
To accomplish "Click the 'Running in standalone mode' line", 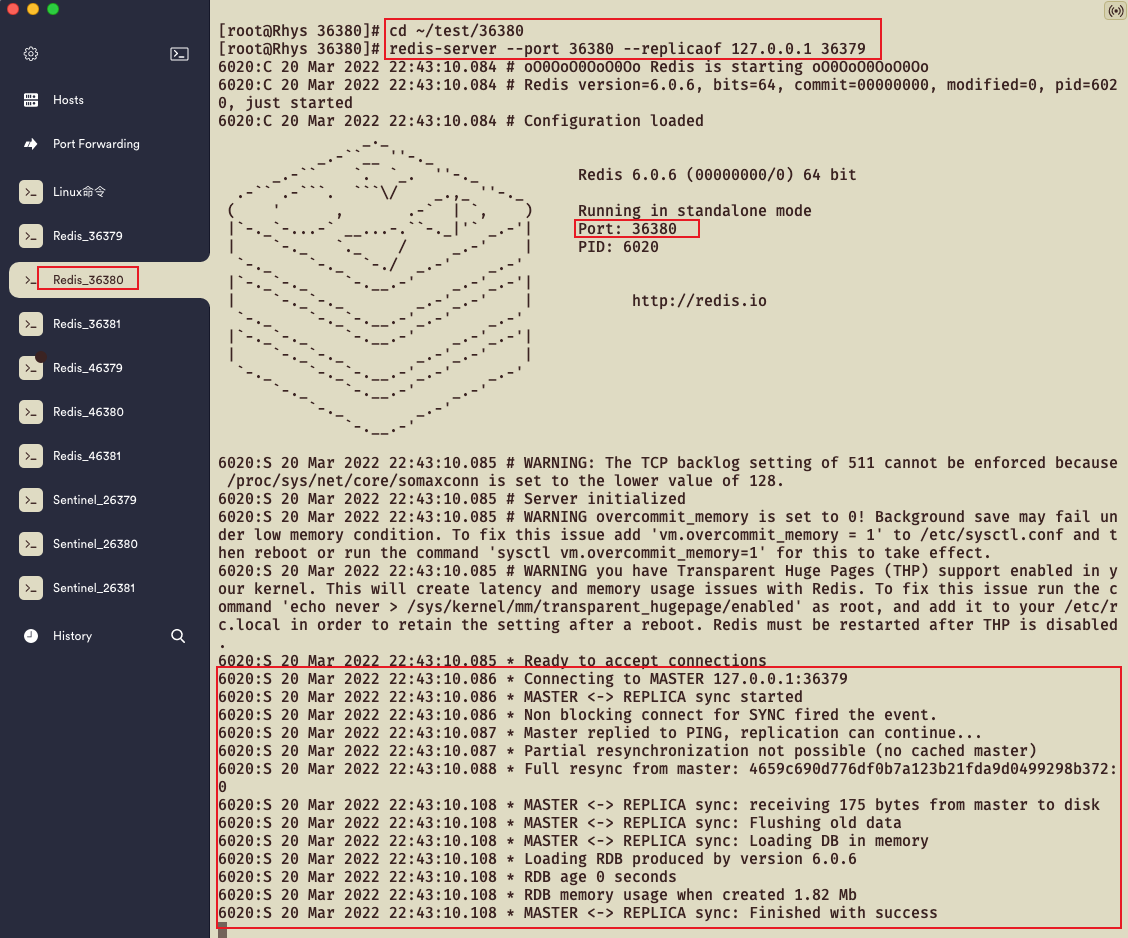I will point(694,211).
